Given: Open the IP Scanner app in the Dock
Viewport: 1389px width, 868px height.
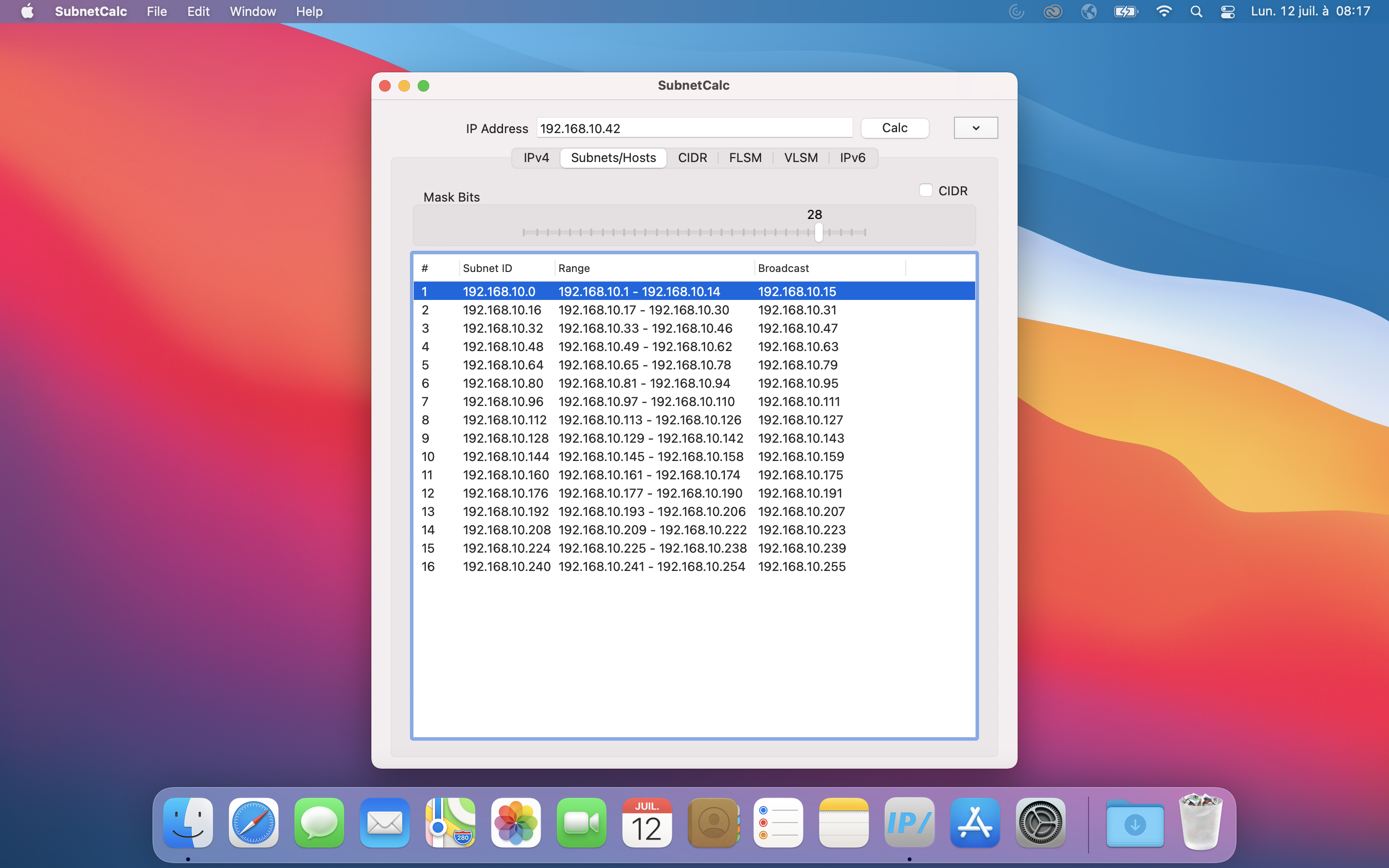Looking at the screenshot, I should 909,823.
